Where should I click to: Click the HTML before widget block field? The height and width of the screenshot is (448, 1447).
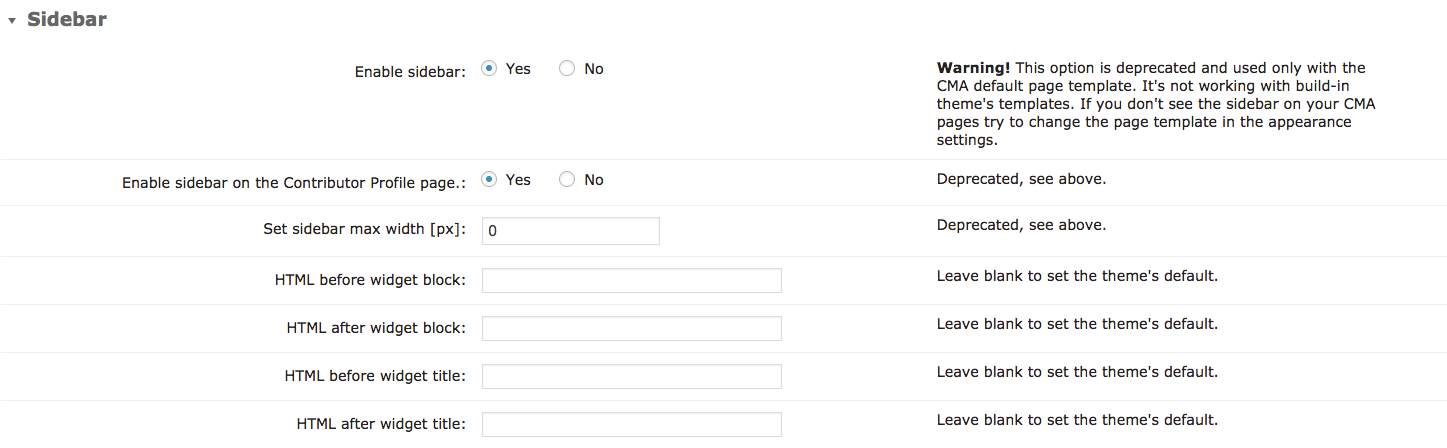pos(631,280)
